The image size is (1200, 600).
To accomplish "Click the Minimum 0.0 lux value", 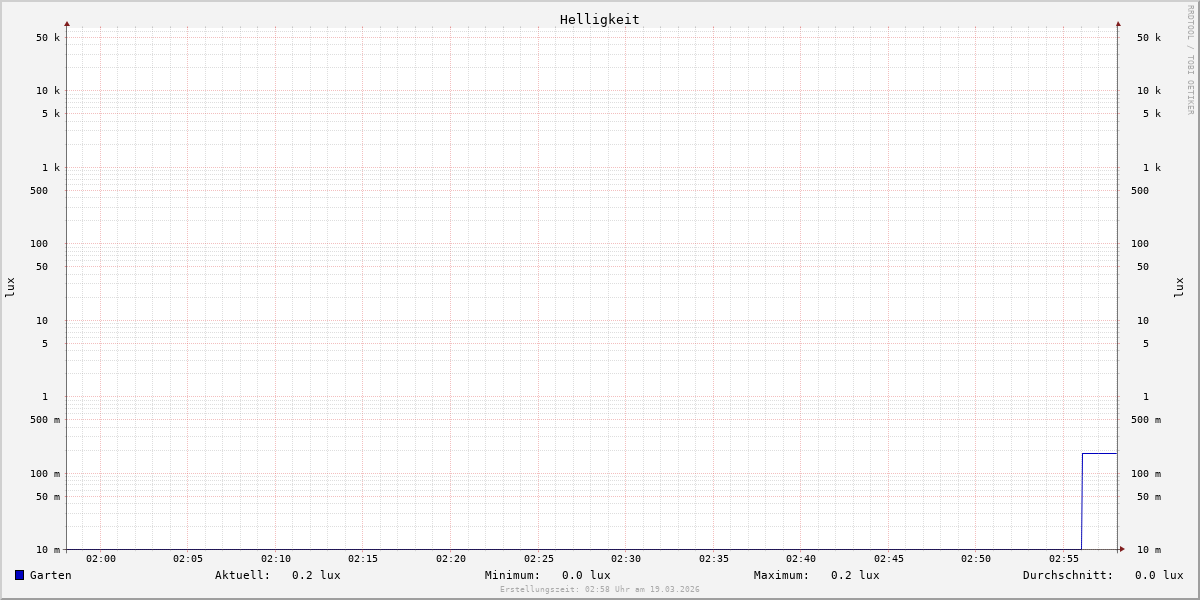I will (x=586, y=575).
